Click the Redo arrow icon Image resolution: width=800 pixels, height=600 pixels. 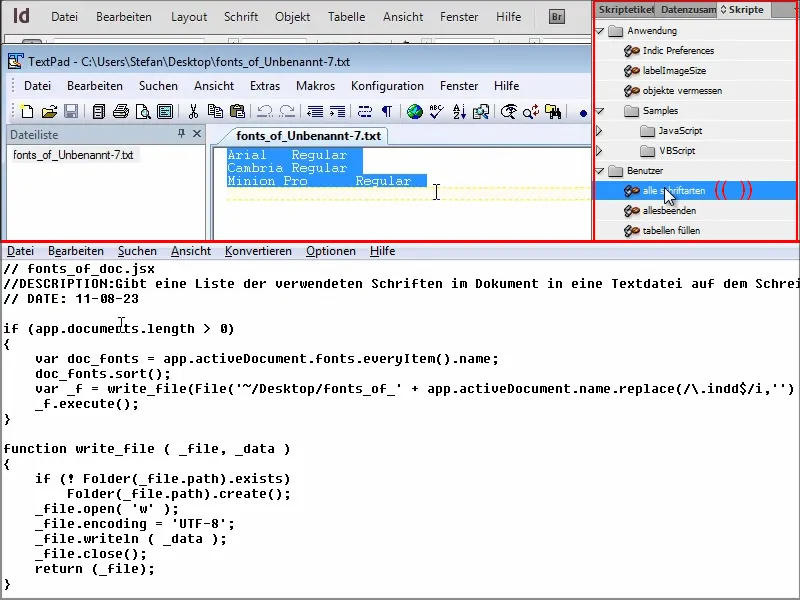tap(287, 111)
